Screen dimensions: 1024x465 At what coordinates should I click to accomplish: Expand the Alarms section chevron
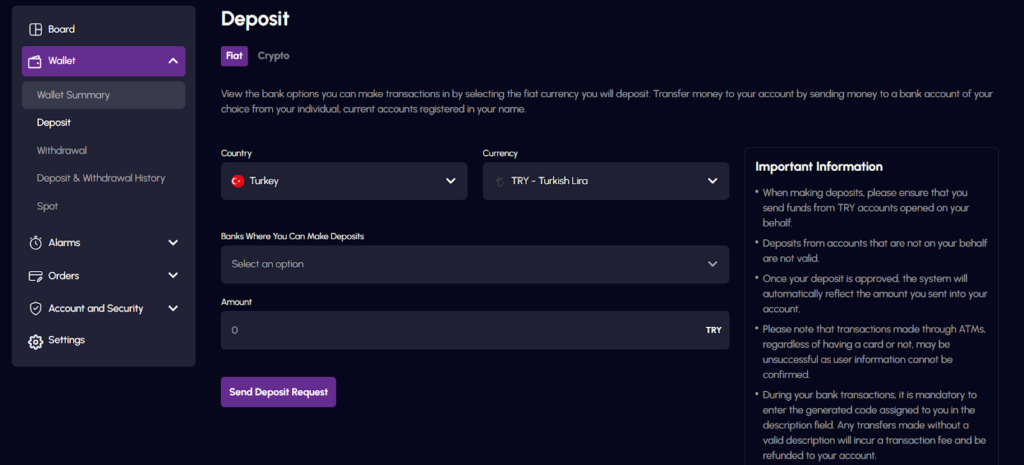[x=173, y=242]
